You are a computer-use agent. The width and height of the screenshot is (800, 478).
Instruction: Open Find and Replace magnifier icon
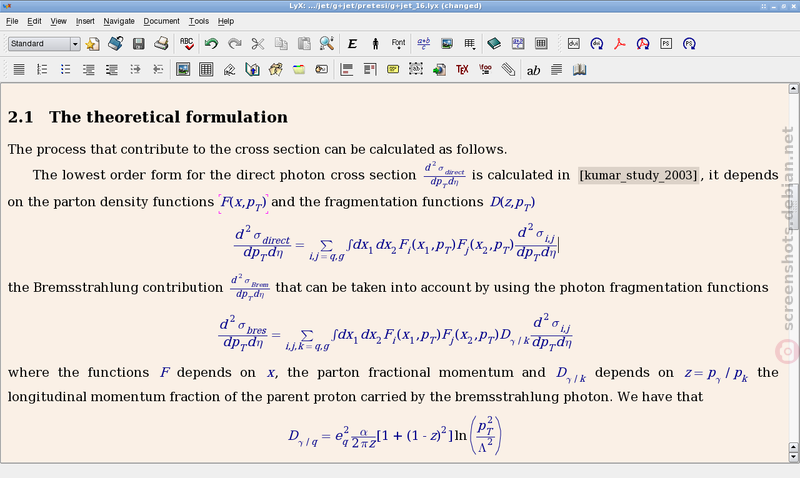pyautogui.click(x=327, y=44)
